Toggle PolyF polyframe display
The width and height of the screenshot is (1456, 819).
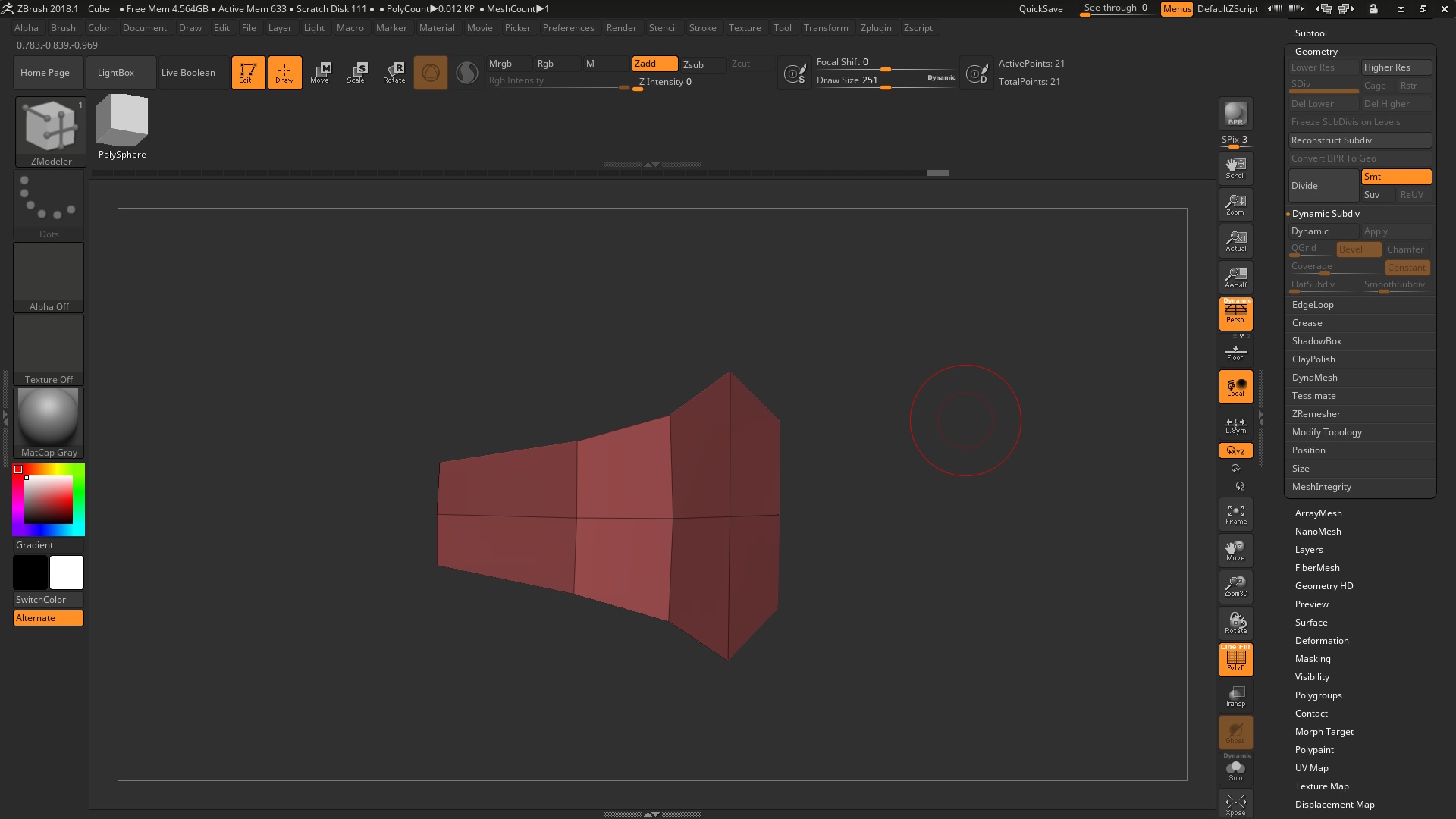coord(1235,659)
